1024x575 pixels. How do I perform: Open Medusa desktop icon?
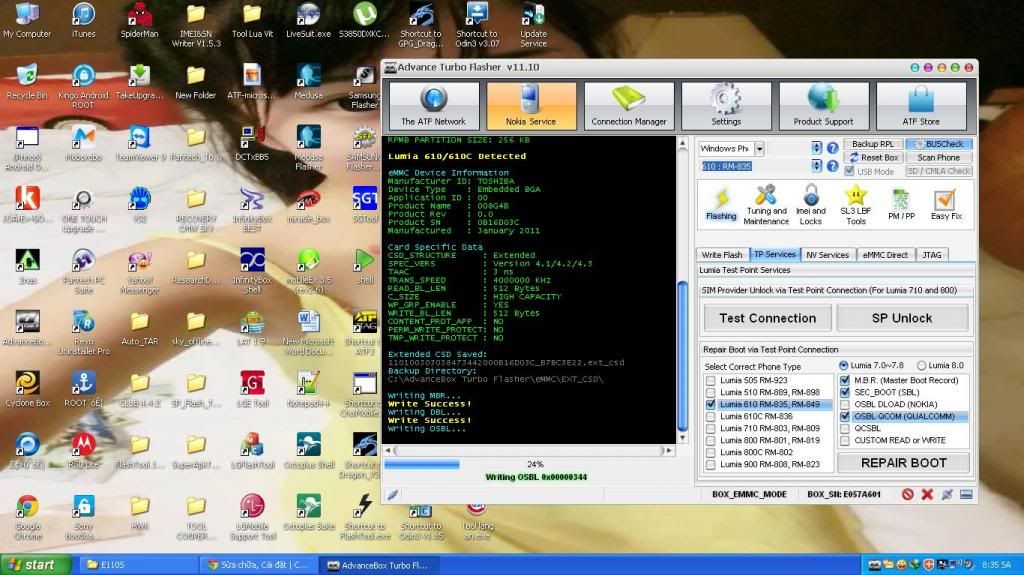coord(308,82)
